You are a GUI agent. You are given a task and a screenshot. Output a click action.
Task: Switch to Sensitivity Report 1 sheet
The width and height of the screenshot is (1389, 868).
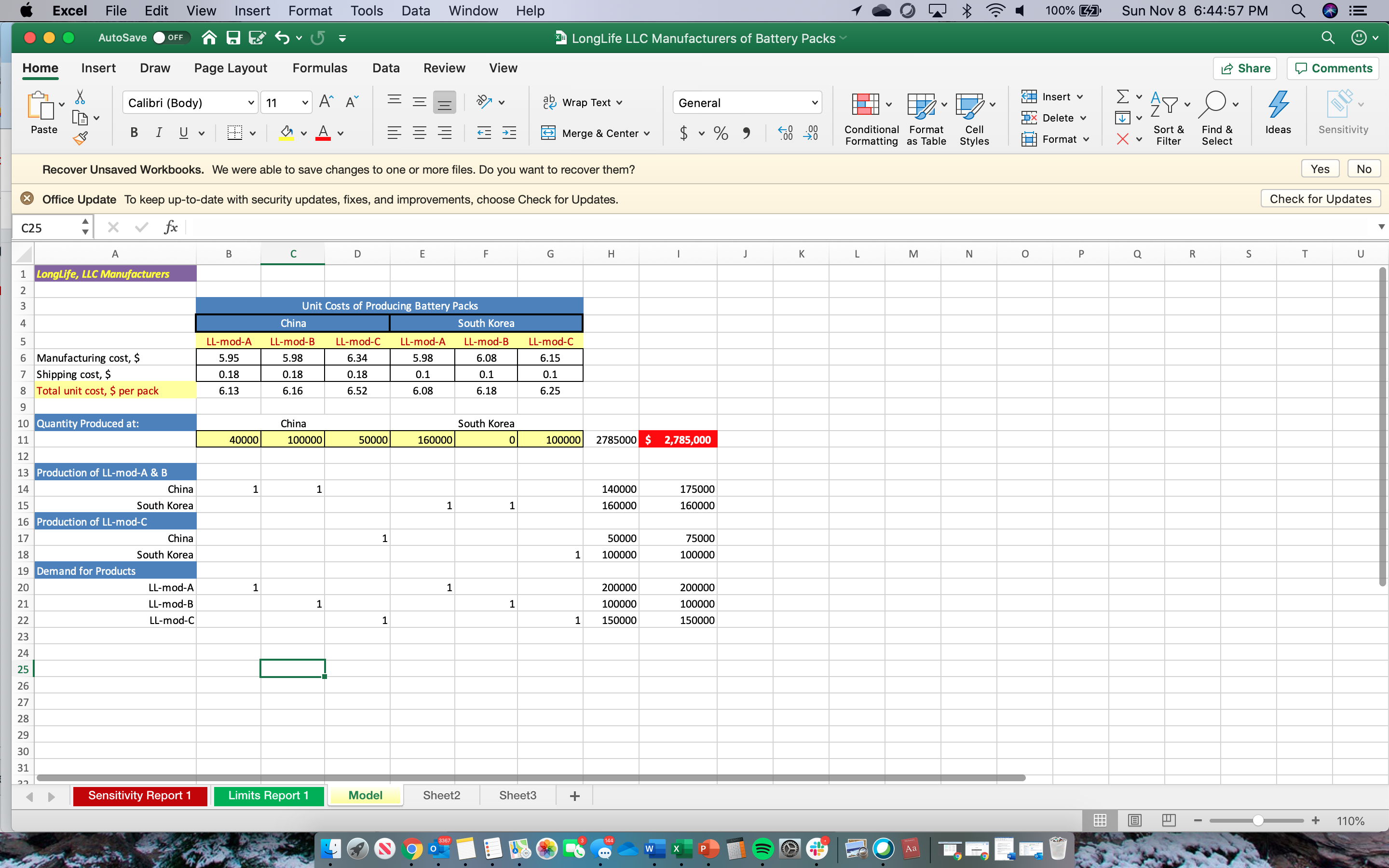click(x=139, y=795)
